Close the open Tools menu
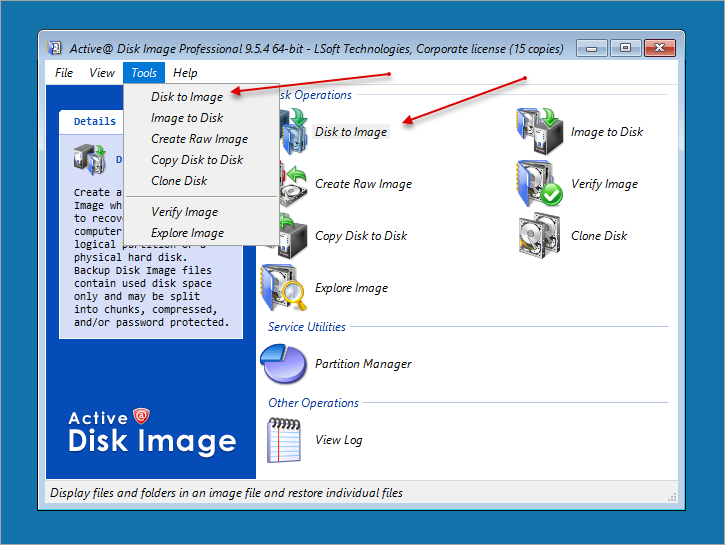Viewport: 725px width, 545px height. [144, 73]
